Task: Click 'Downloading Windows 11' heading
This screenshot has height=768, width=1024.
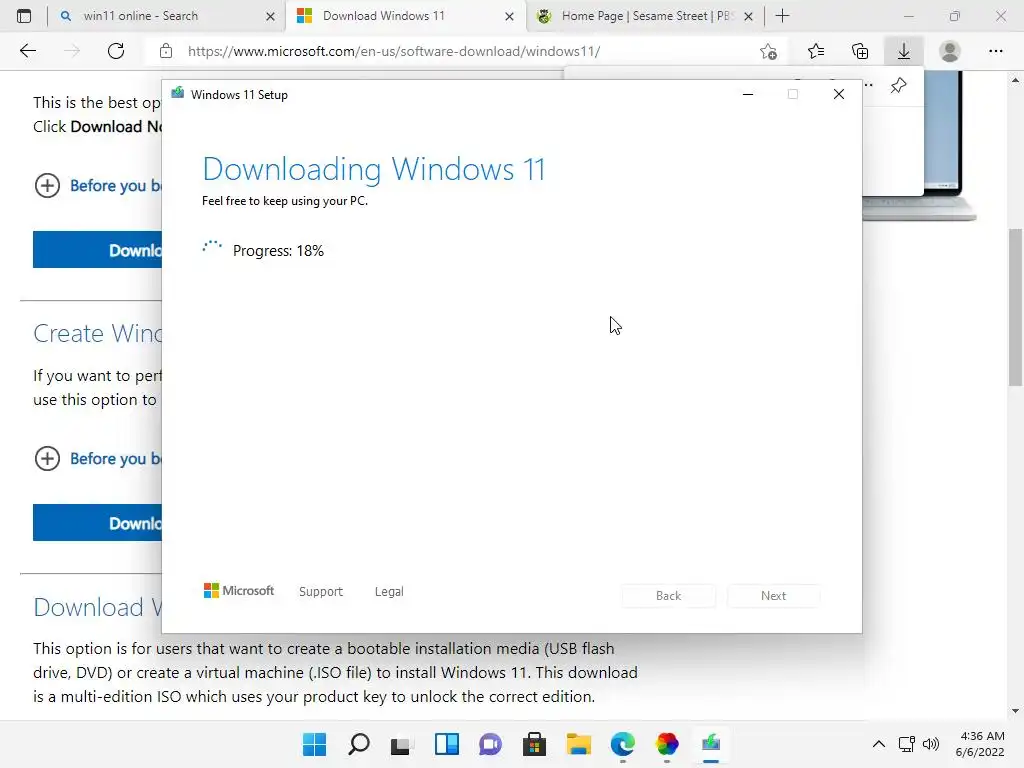Action: click(374, 169)
